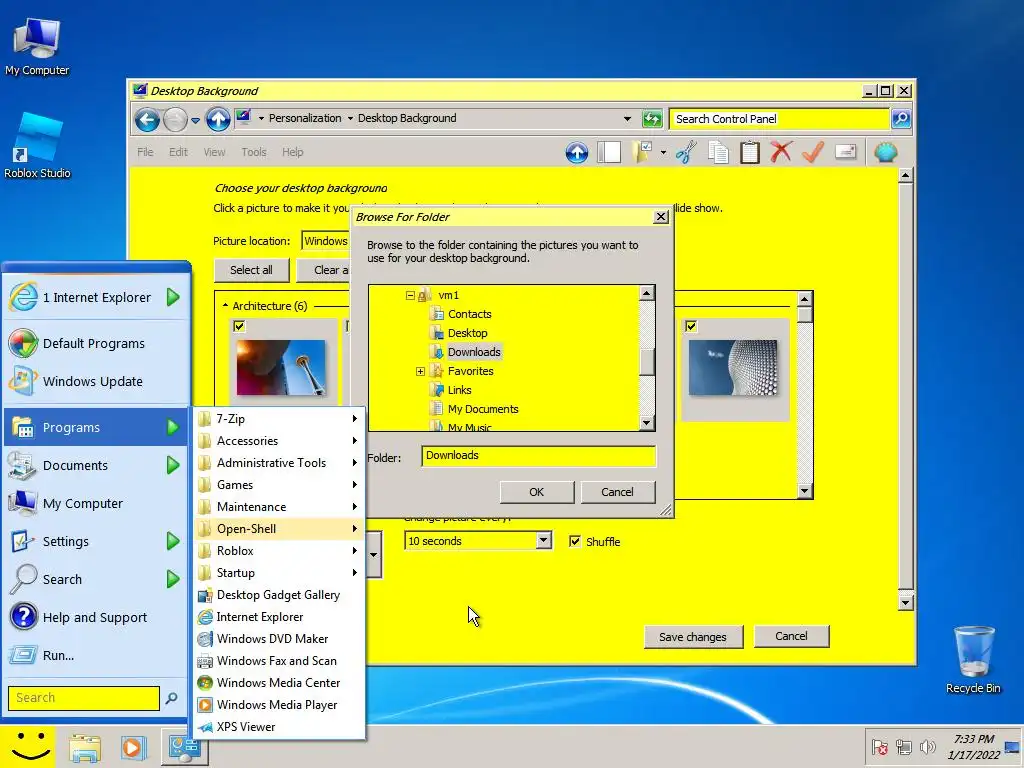Screen dimensions: 1024x768
Task: Select the silver building wallpaper thumbnail
Action: click(733, 367)
